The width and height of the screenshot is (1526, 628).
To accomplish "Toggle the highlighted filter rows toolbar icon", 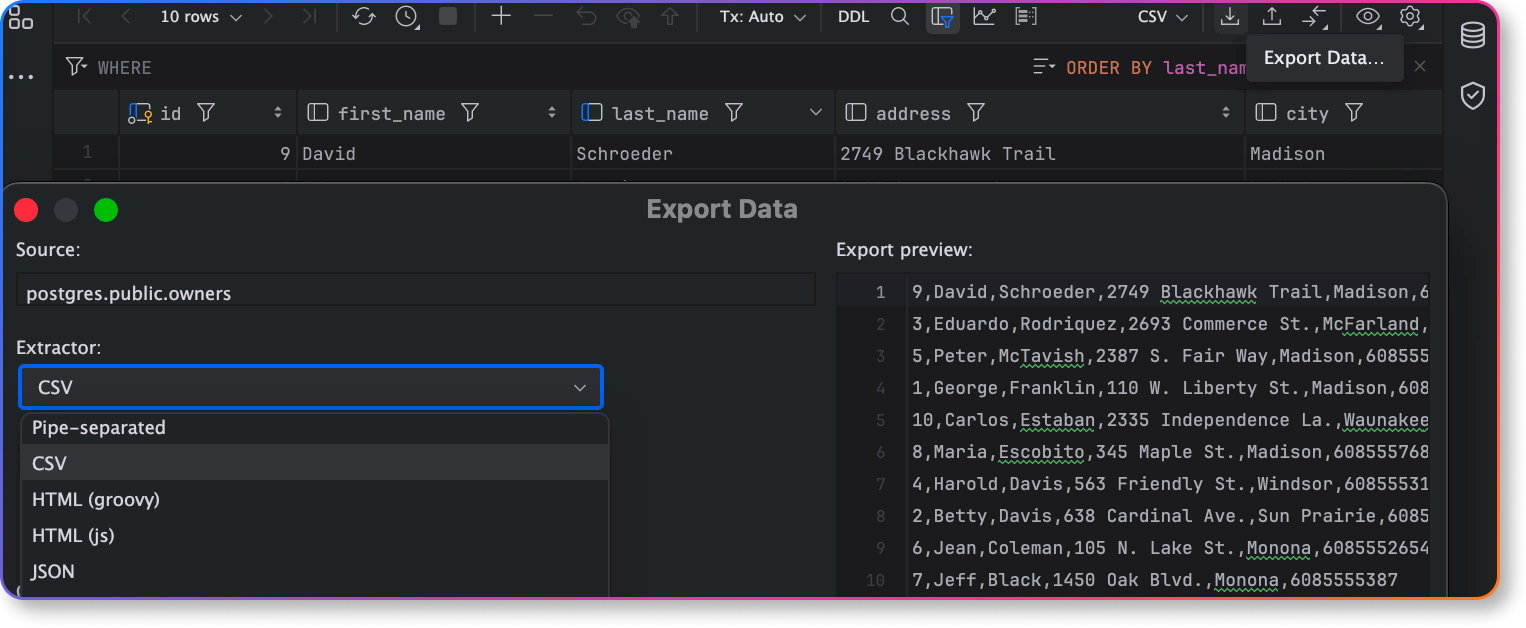I will tap(942, 17).
